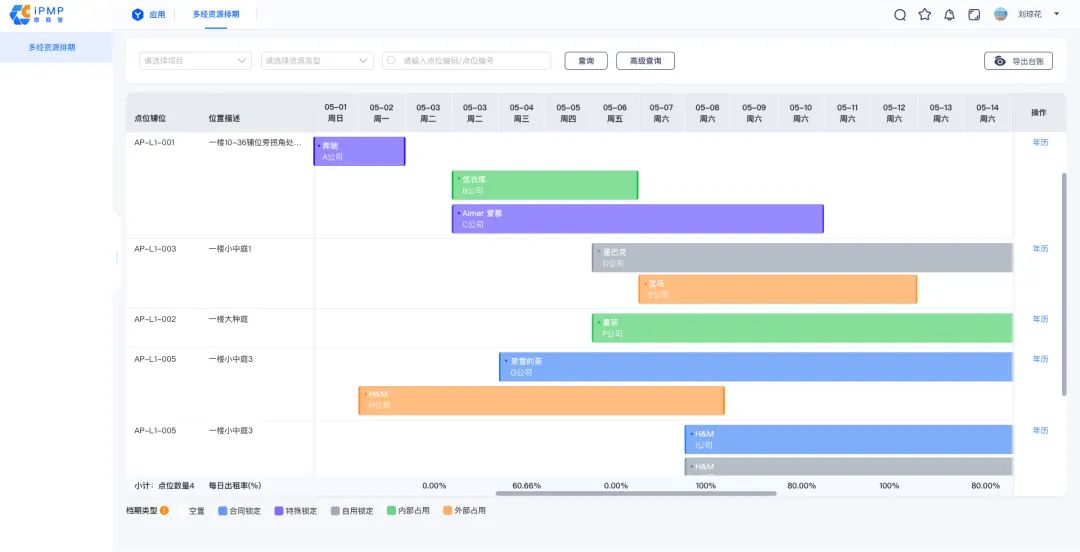1080x552 pixels.
Task: Click the search magnifier icon in top bar
Action: (x=900, y=15)
